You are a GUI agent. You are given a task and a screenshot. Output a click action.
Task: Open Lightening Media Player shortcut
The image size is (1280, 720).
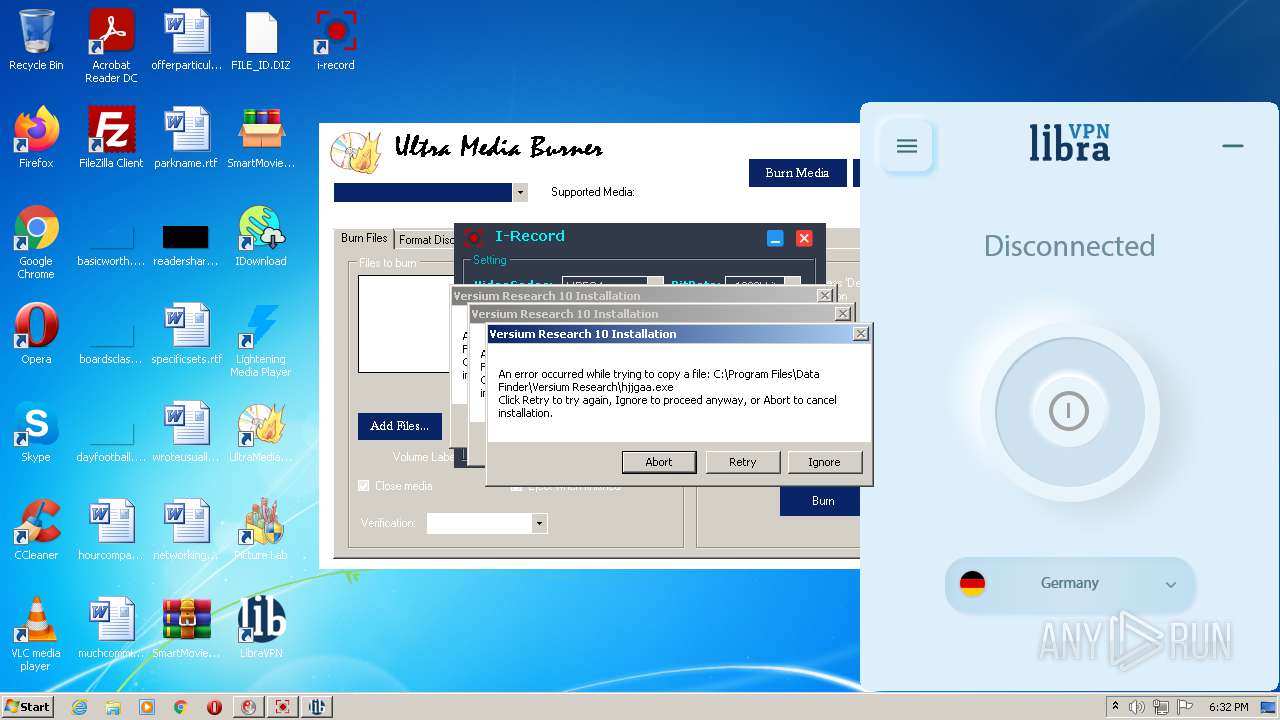[261, 341]
